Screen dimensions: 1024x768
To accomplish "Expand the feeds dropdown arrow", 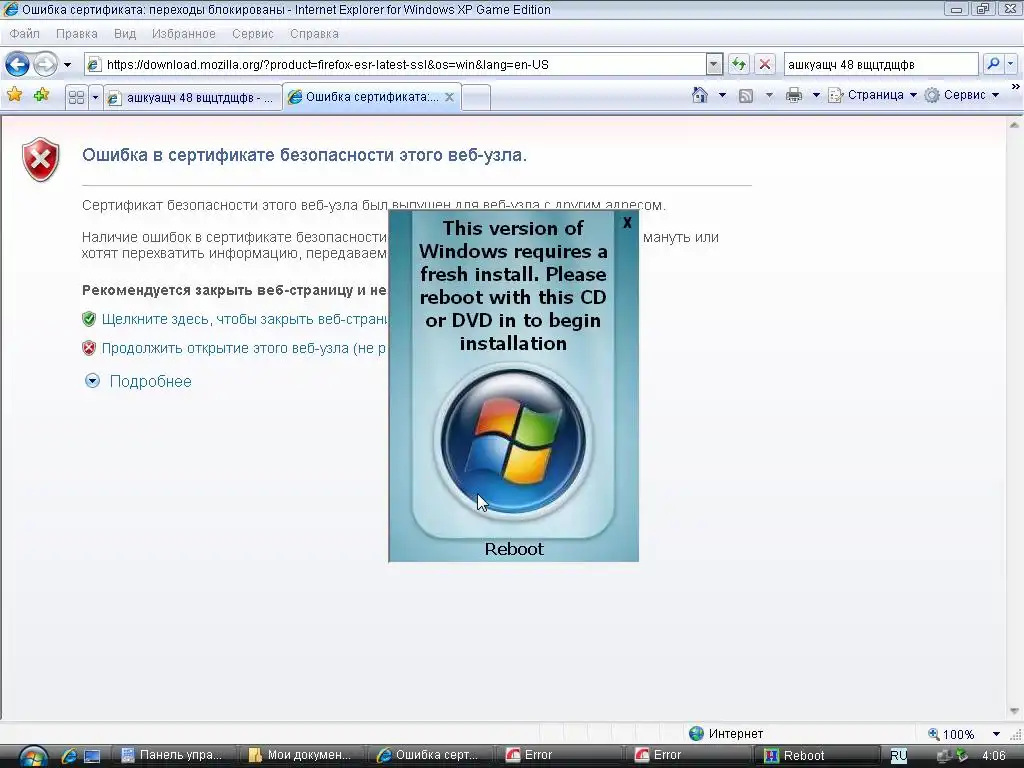I will [x=769, y=95].
